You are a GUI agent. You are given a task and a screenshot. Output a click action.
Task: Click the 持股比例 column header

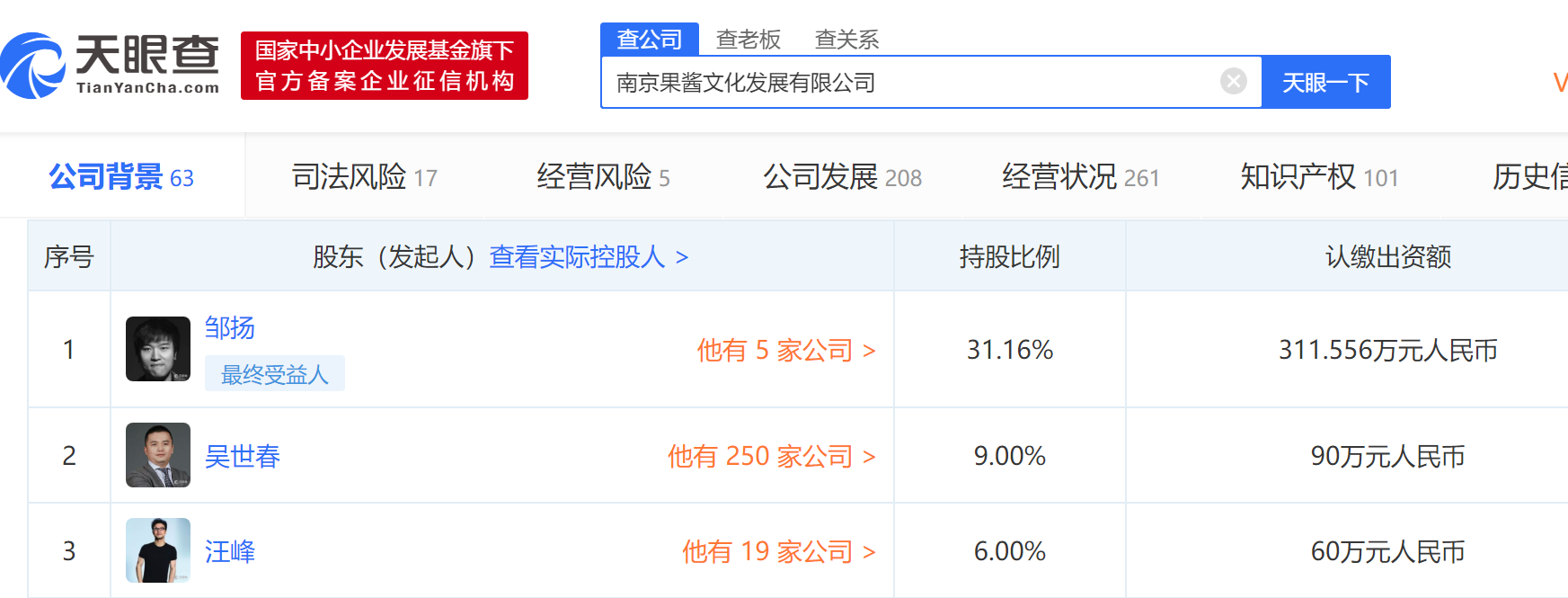pos(1010,257)
